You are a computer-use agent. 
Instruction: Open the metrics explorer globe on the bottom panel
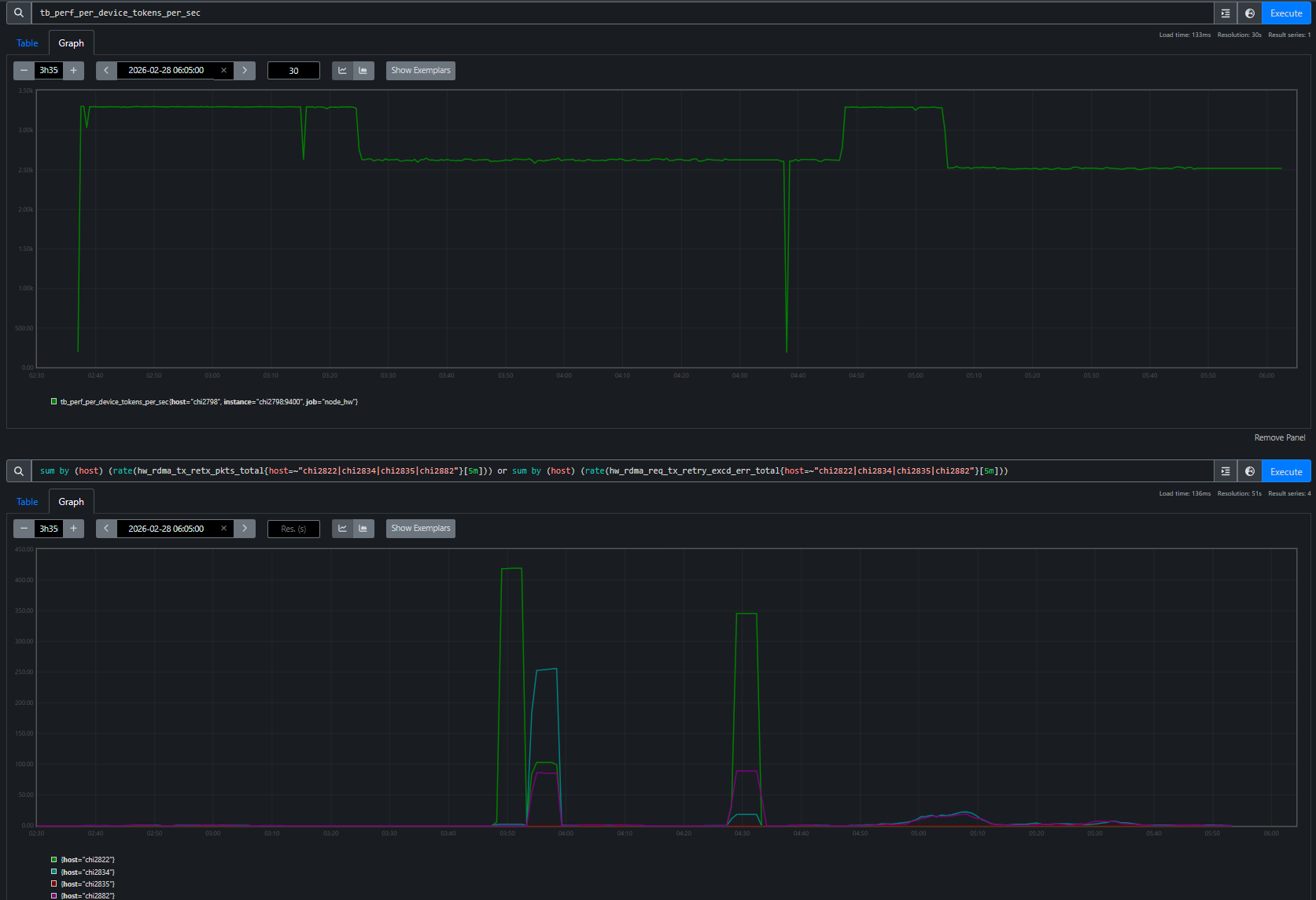(x=1250, y=470)
